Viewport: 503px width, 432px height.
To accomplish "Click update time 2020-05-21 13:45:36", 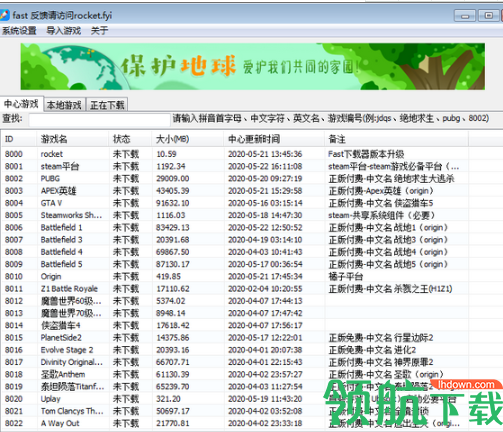I will 265,154.
